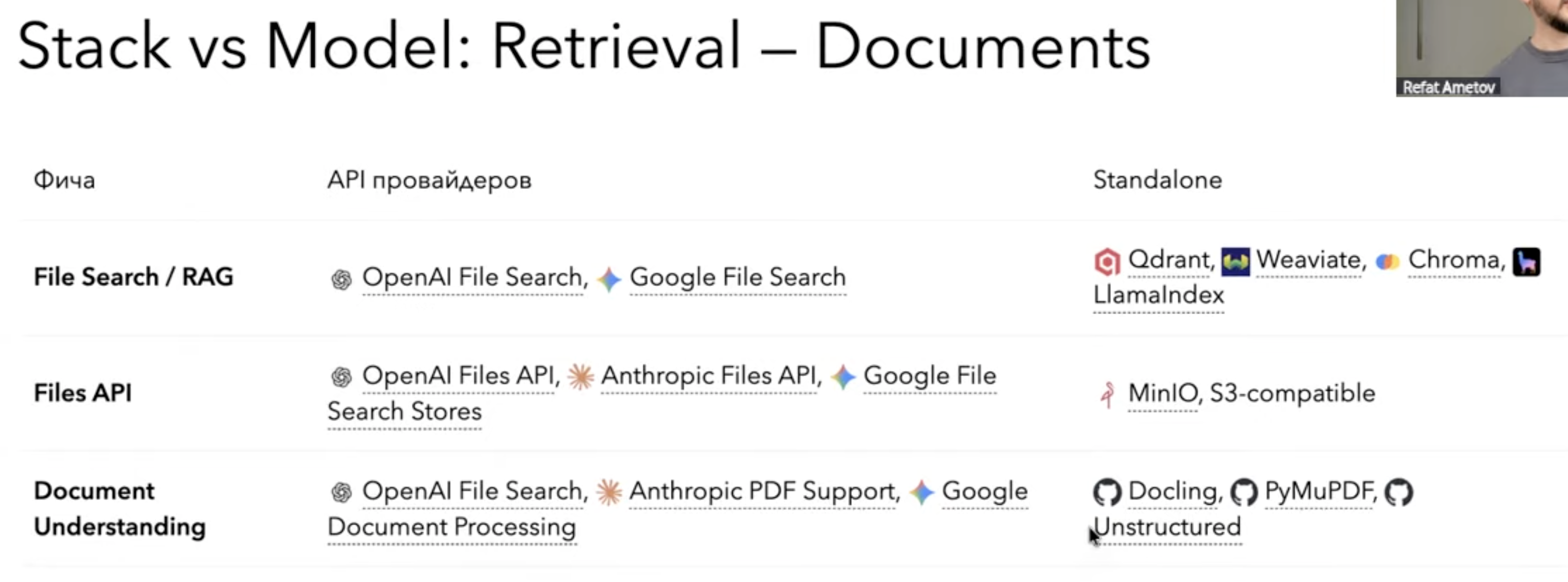The image size is (1568, 582).
Task: Open the Google Document Processing link
Action: tap(451, 527)
